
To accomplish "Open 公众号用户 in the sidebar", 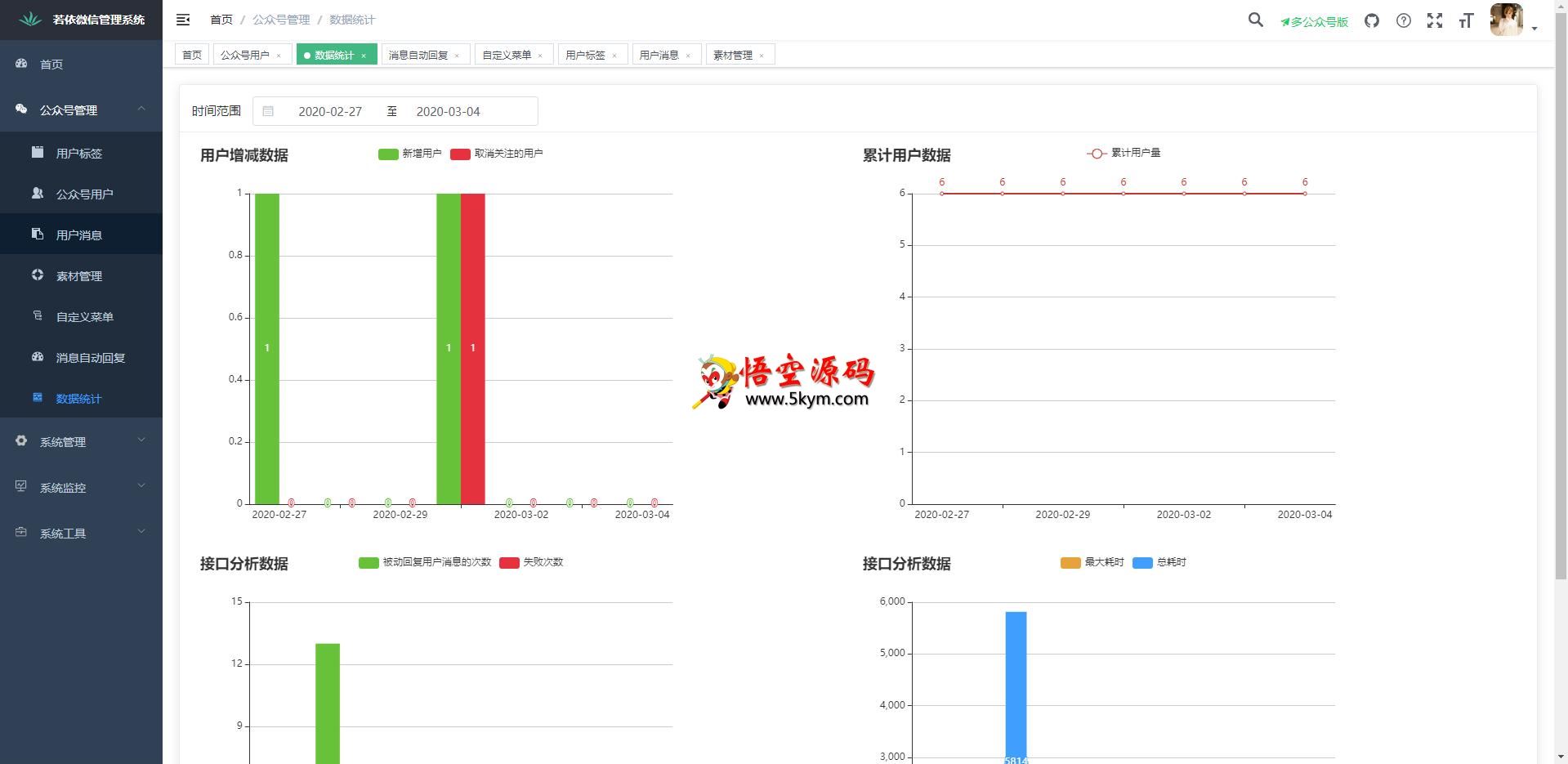I will point(81,194).
